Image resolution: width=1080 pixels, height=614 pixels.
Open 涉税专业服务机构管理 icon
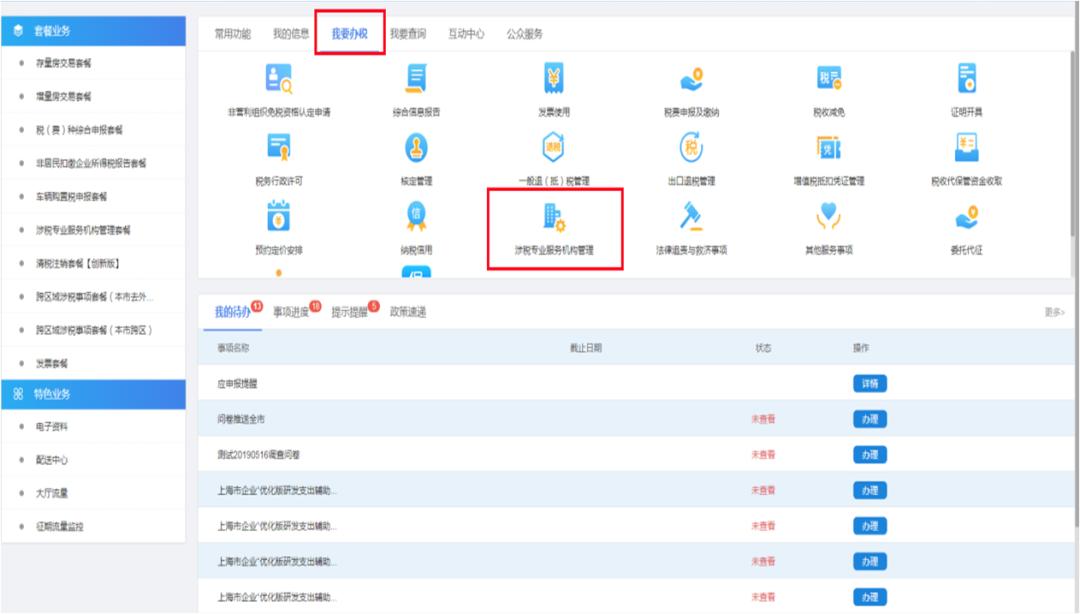click(553, 217)
